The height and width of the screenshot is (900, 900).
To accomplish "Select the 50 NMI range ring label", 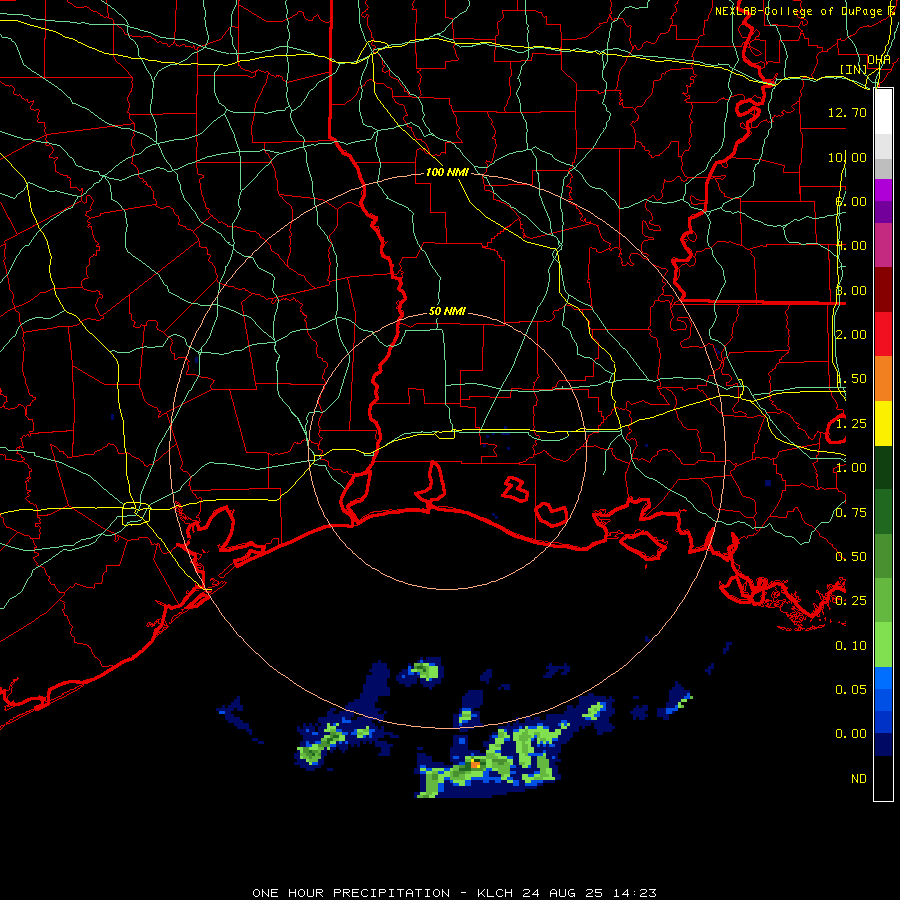I will point(447,312).
